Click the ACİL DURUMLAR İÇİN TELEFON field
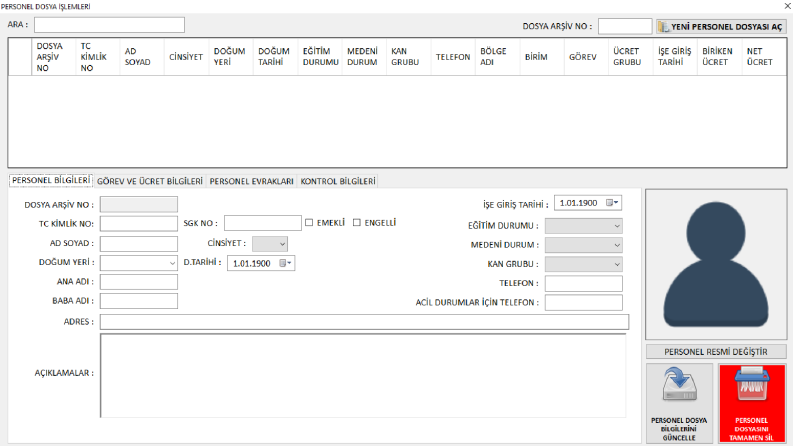This screenshot has width=793, height=446. point(584,302)
